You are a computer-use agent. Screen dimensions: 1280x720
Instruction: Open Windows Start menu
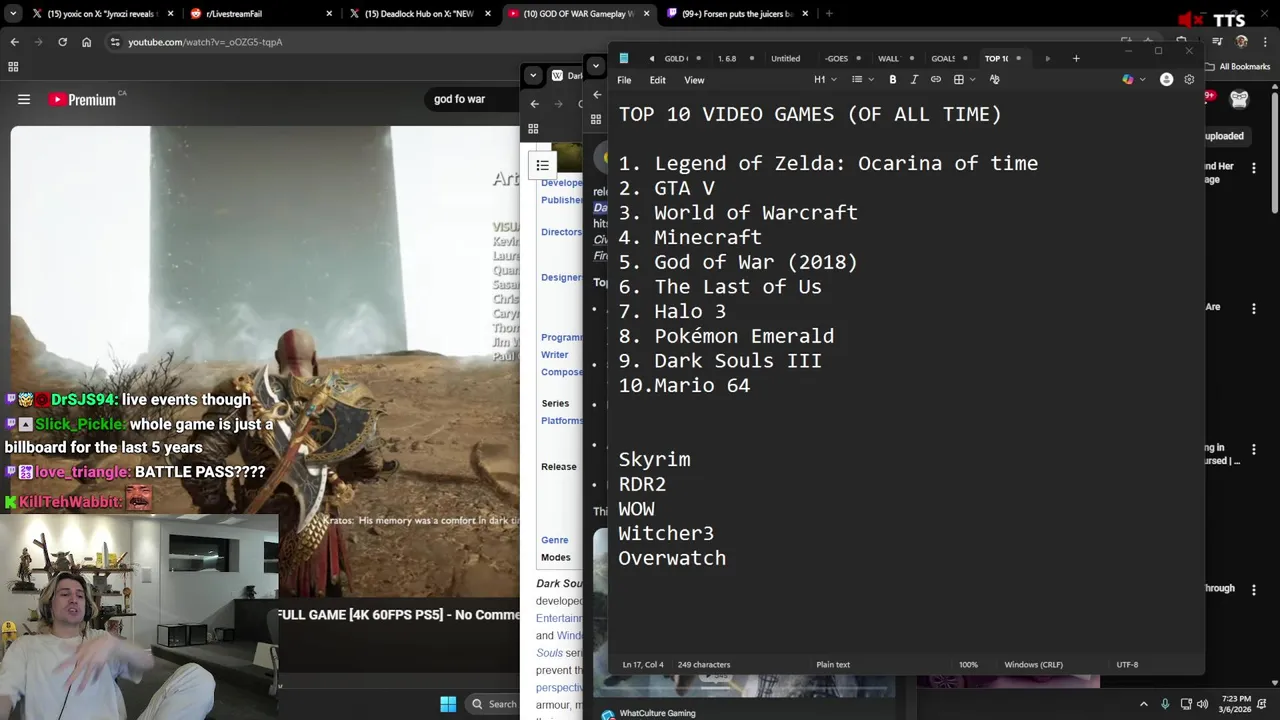(x=448, y=703)
